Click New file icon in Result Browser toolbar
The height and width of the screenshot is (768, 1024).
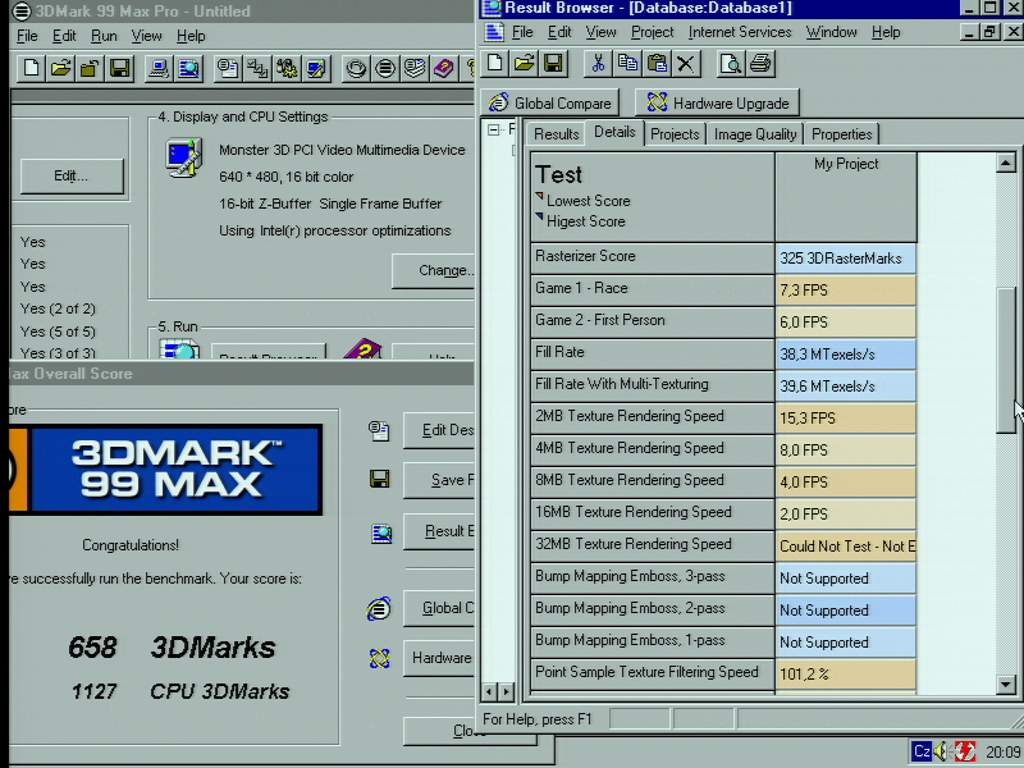click(495, 63)
